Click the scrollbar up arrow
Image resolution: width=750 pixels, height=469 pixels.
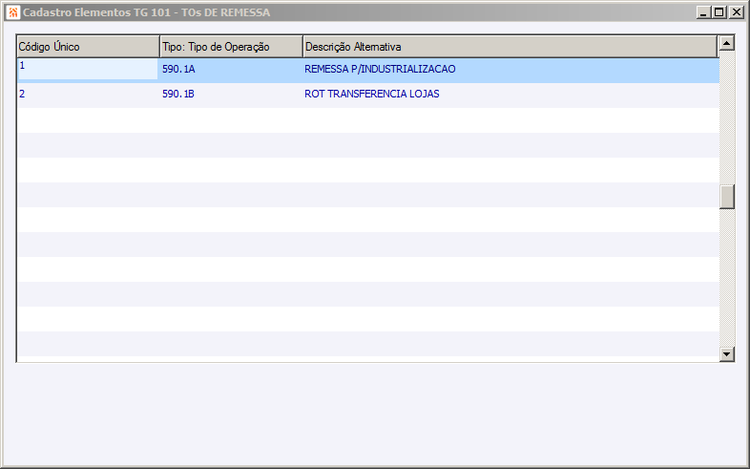(x=727, y=43)
